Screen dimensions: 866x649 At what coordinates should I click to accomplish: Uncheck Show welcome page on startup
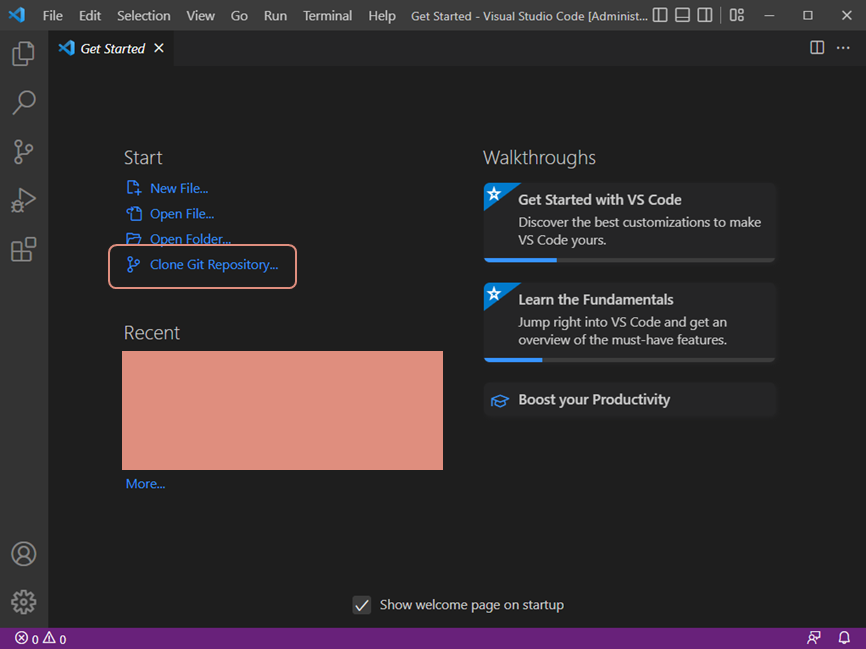point(362,605)
